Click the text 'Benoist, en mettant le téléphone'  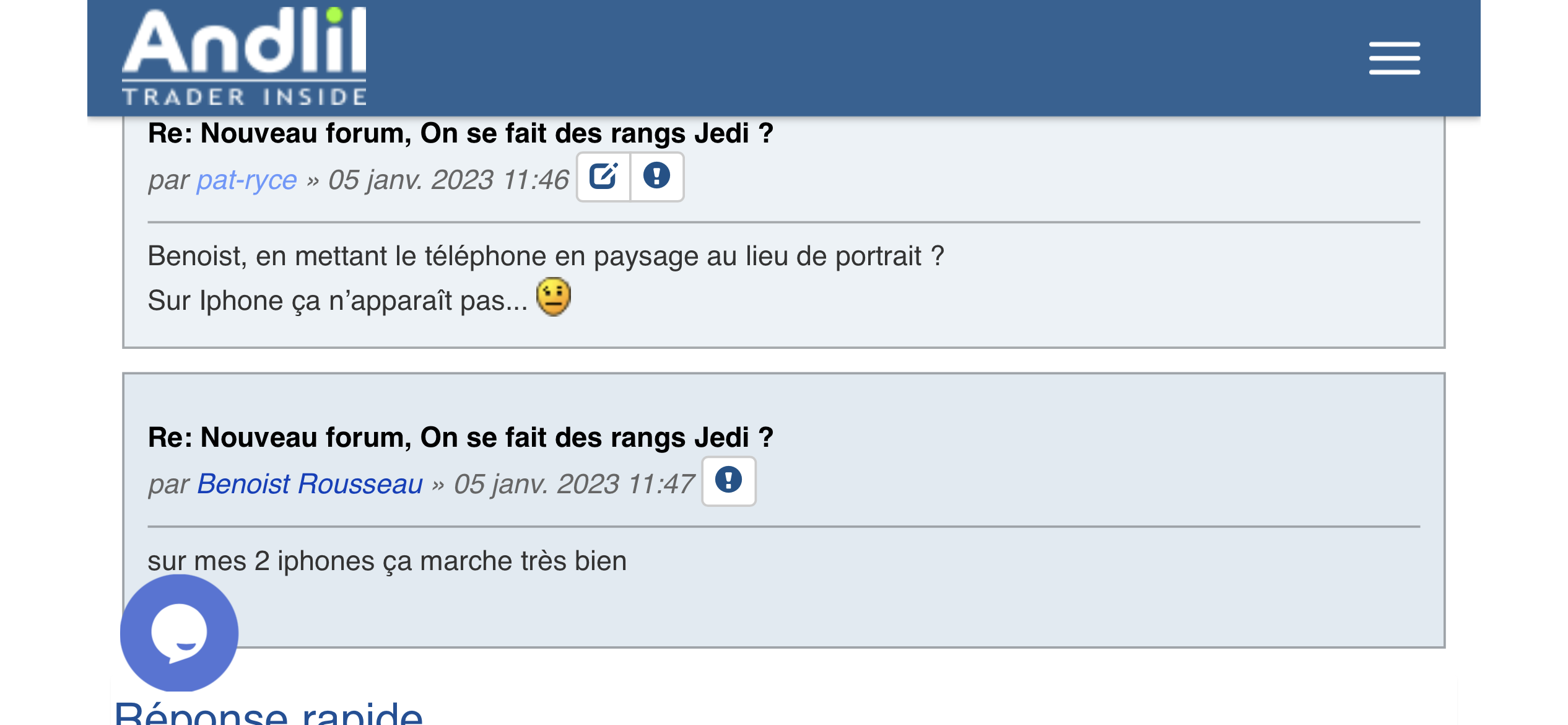[545, 257]
